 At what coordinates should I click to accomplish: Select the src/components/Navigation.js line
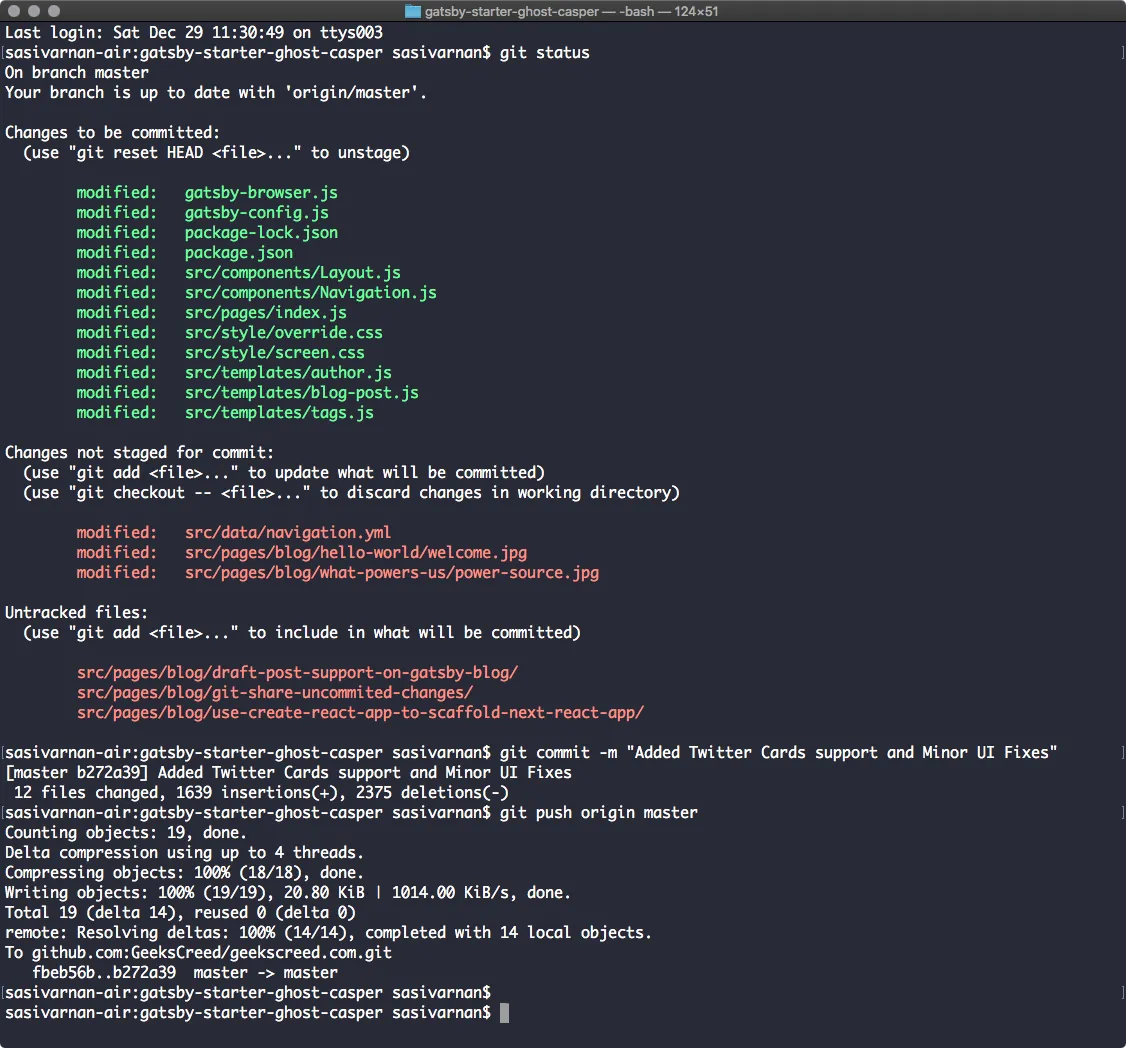click(x=310, y=292)
